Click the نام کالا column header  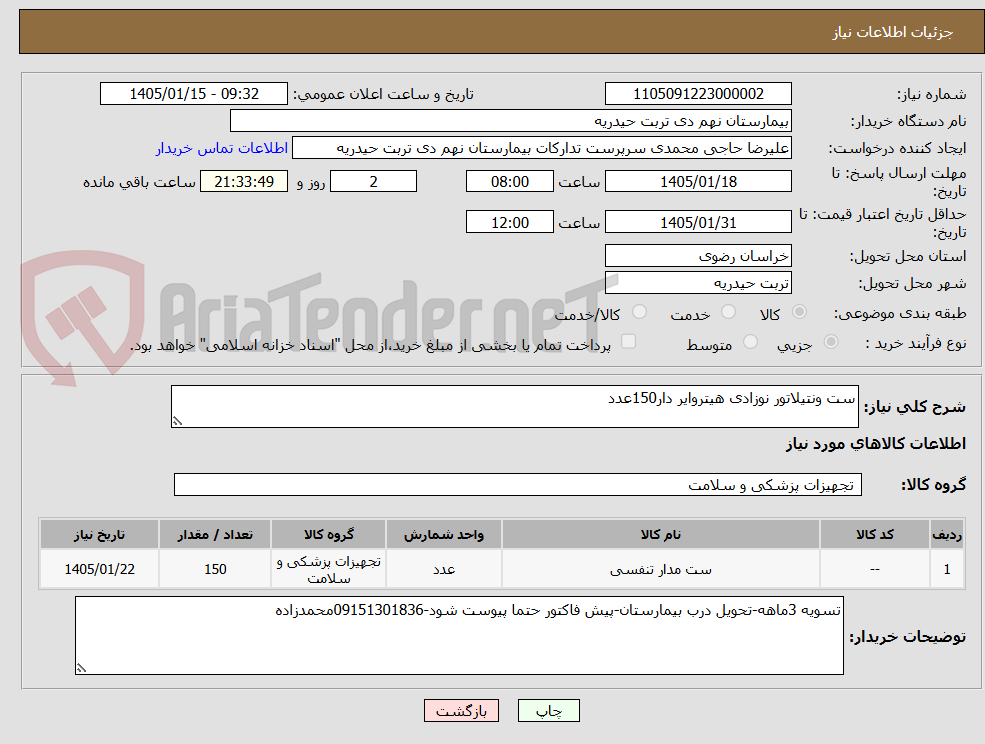tap(660, 534)
